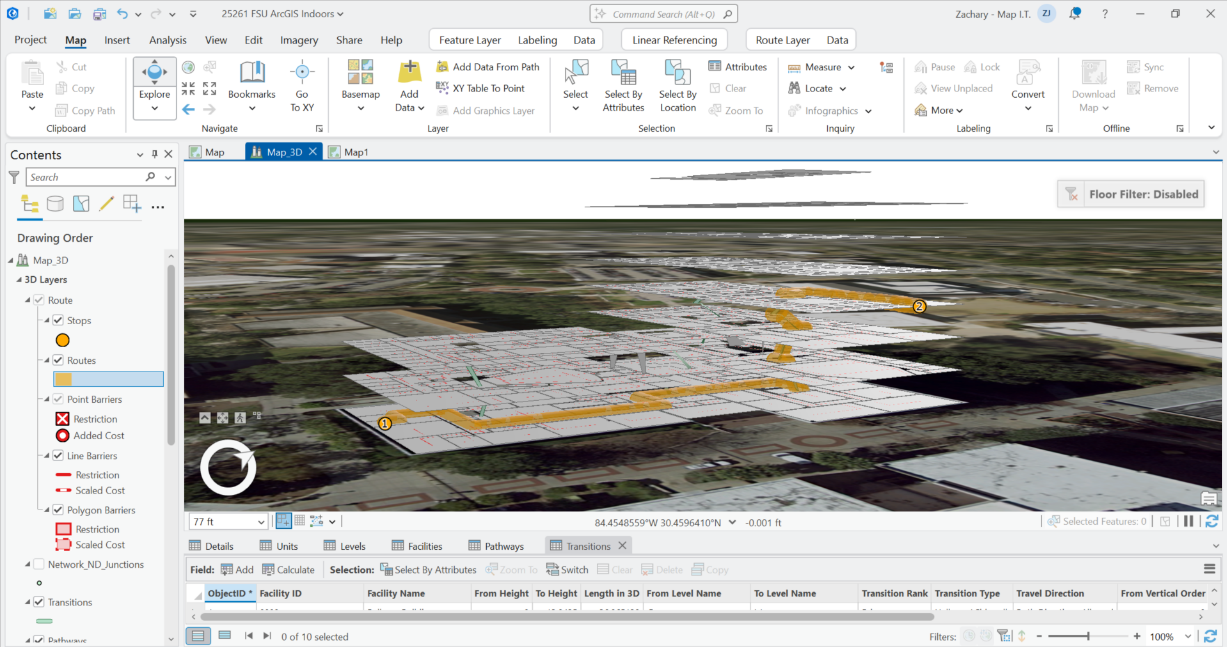1227x647 pixels.
Task: Click Switch selection button
Action: [567, 569]
